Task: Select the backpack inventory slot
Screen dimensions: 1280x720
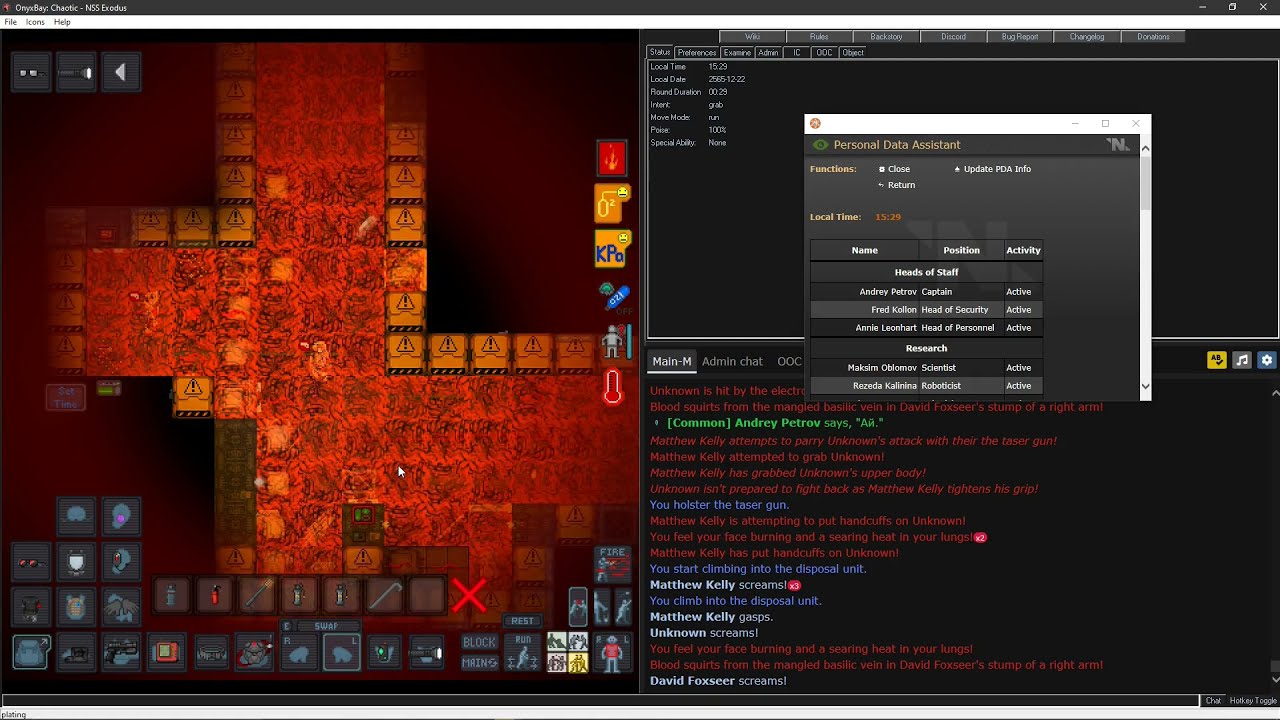Action: 32,653
